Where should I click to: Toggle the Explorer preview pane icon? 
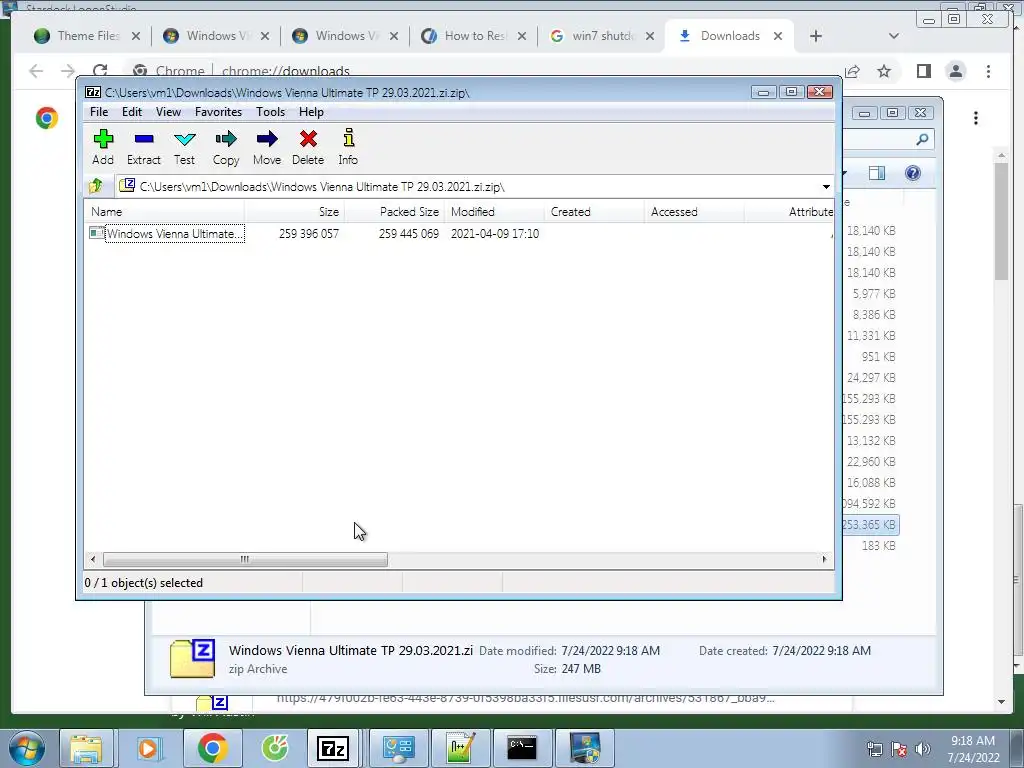click(877, 173)
